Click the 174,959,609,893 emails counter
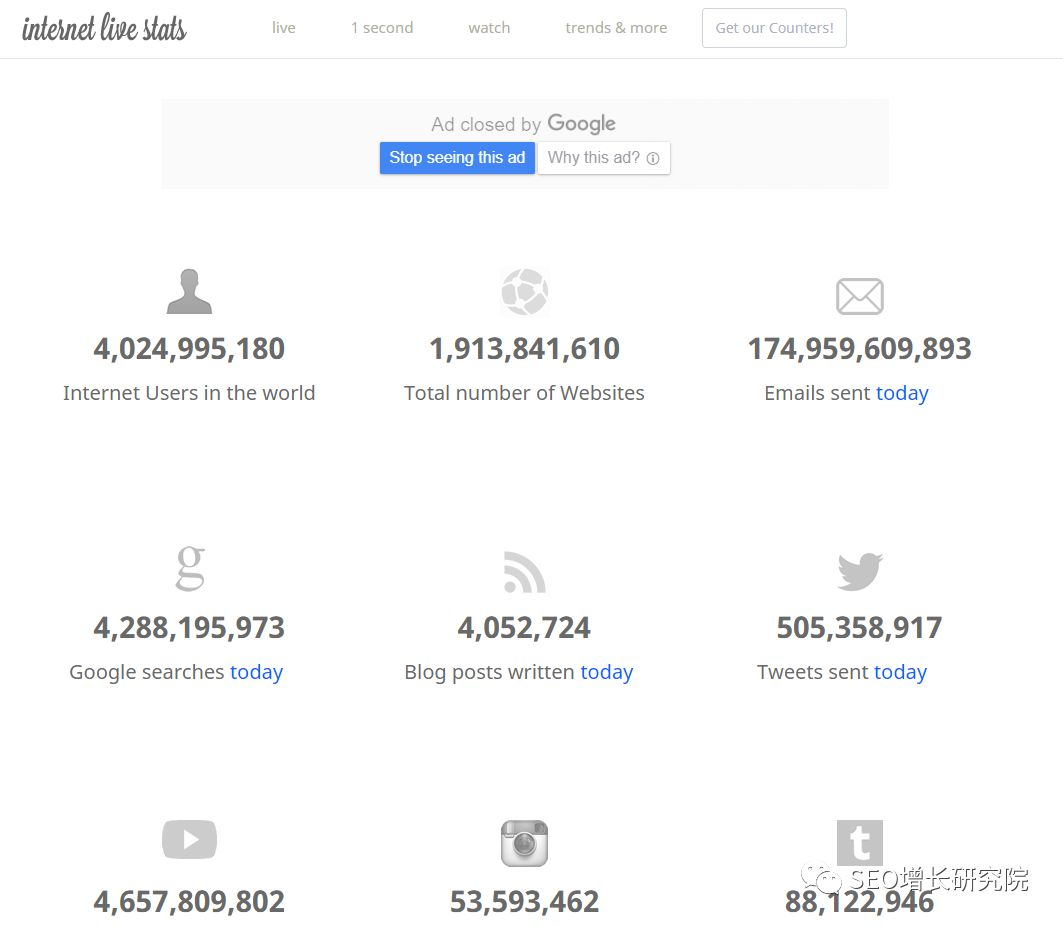1063x926 pixels. tap(860, 349)
